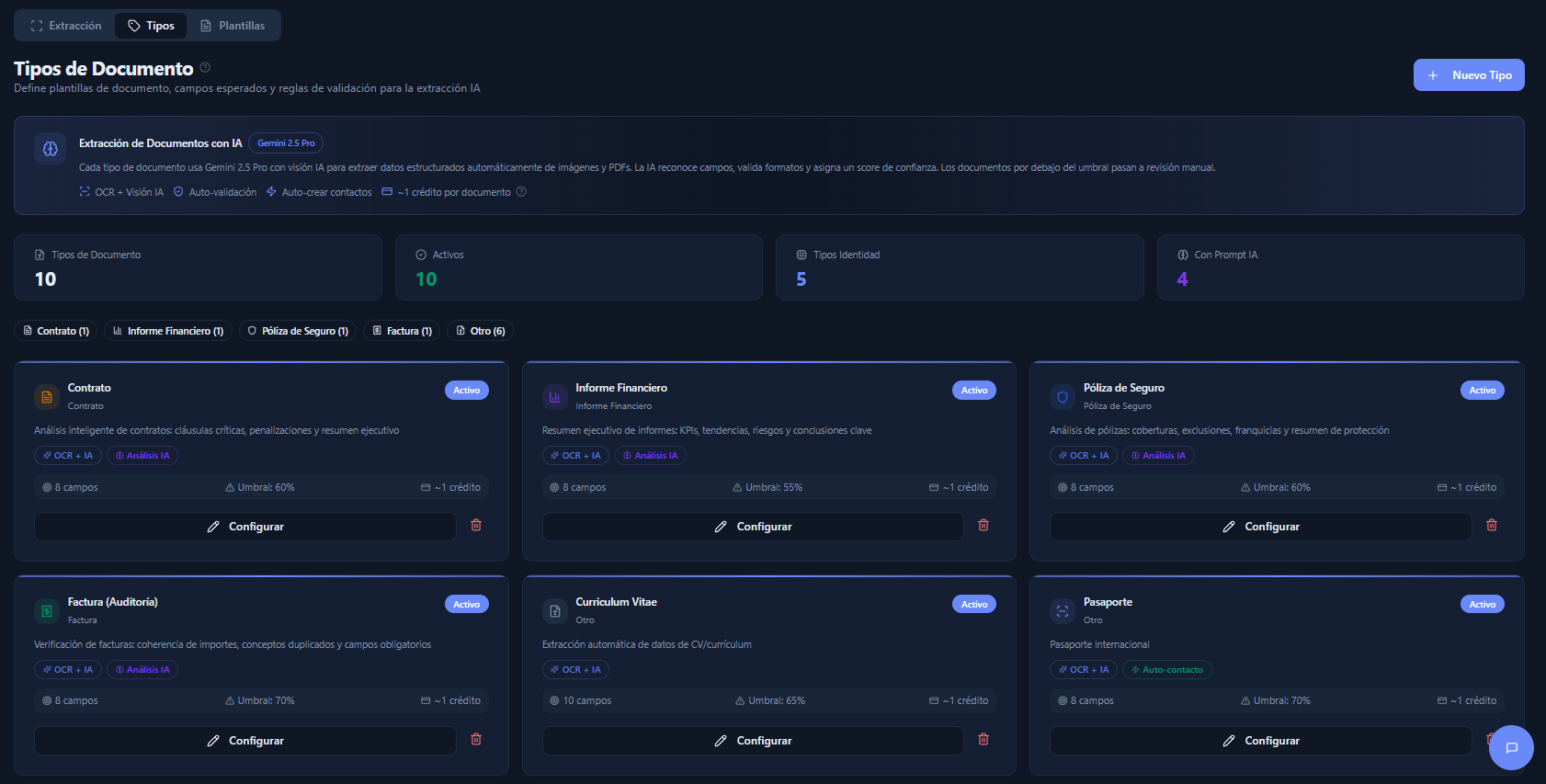Toggle the Informe Financiero (1) filter
1546x784 pixels.
167,331
